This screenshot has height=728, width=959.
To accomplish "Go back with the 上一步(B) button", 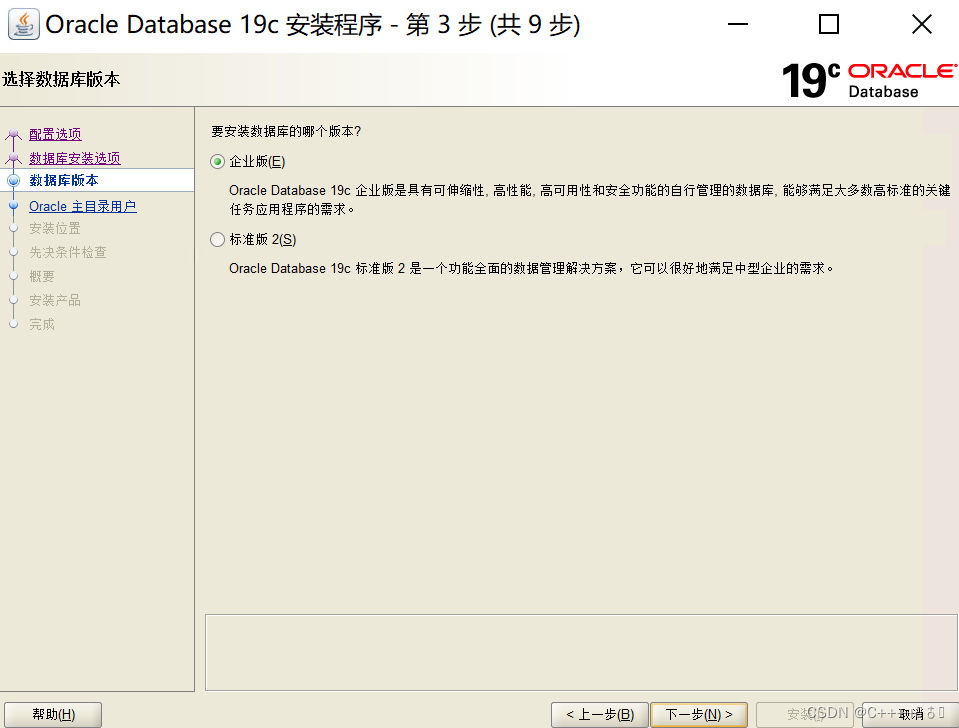I will point(599,715).
